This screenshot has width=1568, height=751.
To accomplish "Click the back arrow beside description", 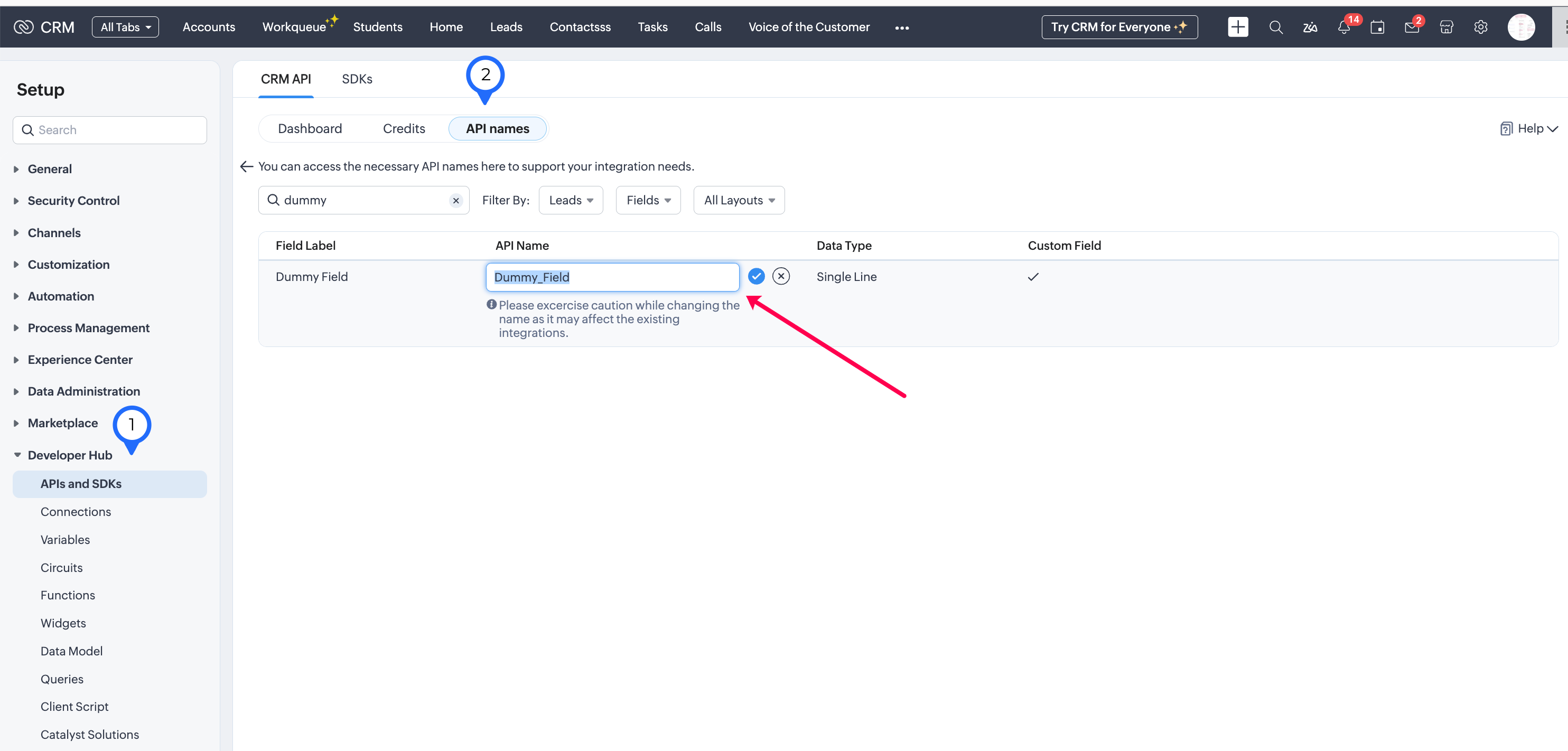I will point(247,166).
